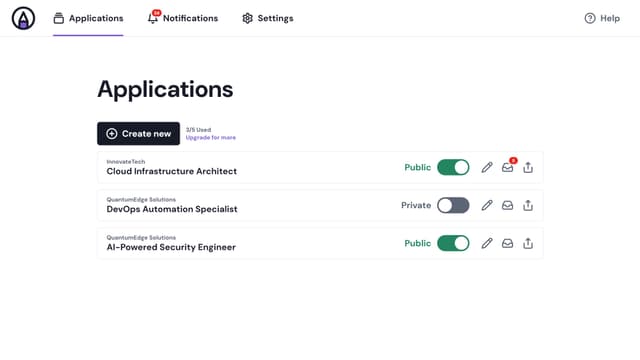The image size is (640, 360).
Task: Edit the Cloud Infrastructure Architect application
Action: [x=487, y=167]
